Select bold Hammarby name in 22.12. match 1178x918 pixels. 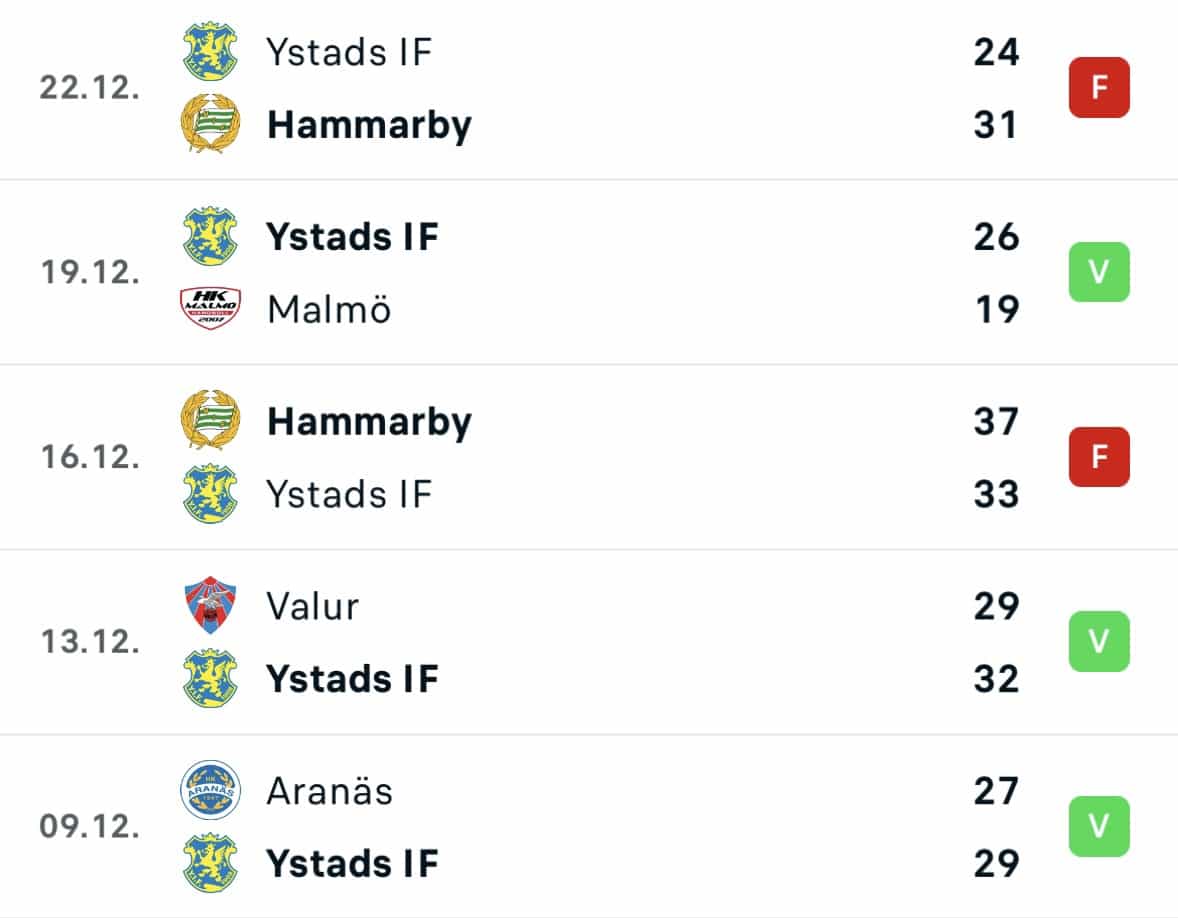point(369,125)
